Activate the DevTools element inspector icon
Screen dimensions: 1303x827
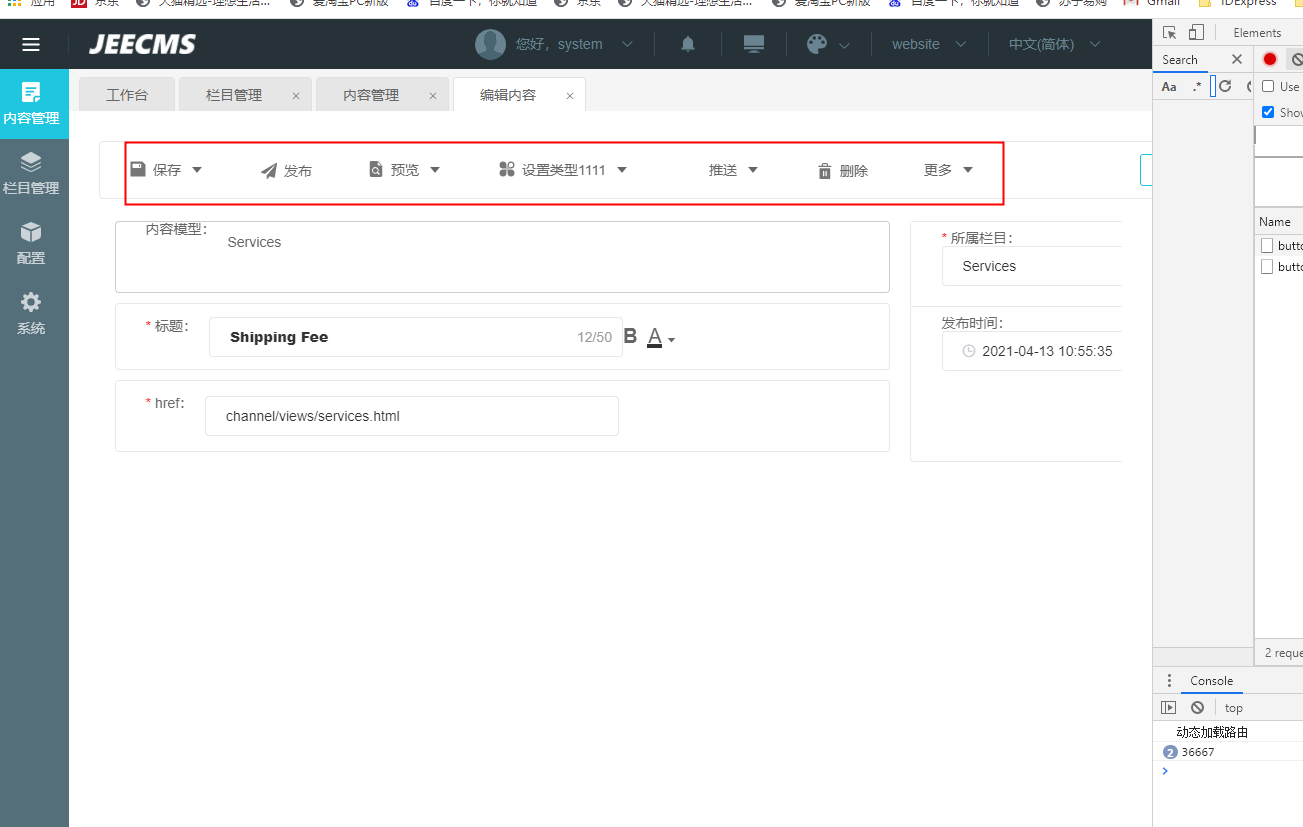[1169, 32]
